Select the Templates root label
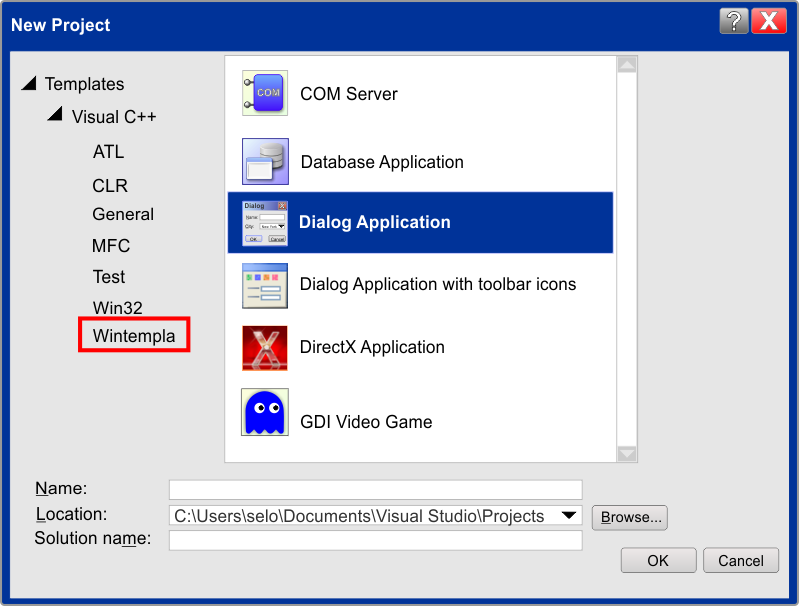The width and height of the screenshot is (799, 606). click(x=84, y=84)
